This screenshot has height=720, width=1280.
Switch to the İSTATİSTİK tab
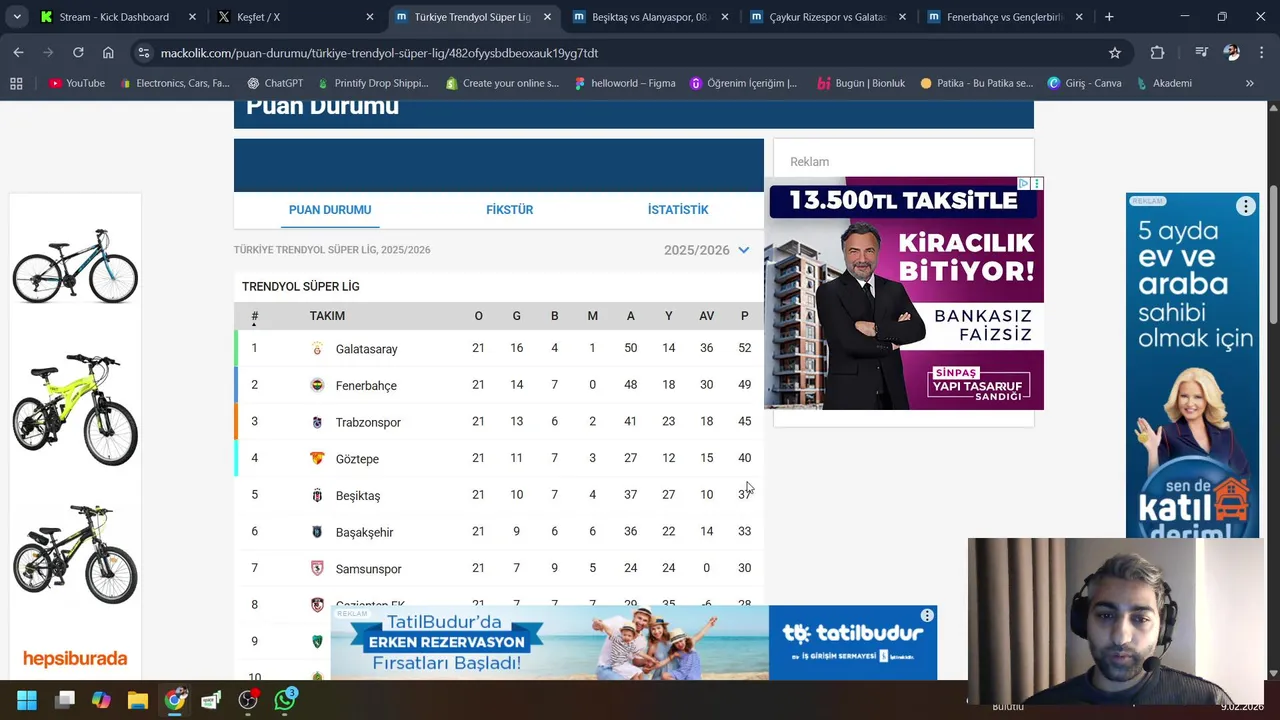pos(678,210)
